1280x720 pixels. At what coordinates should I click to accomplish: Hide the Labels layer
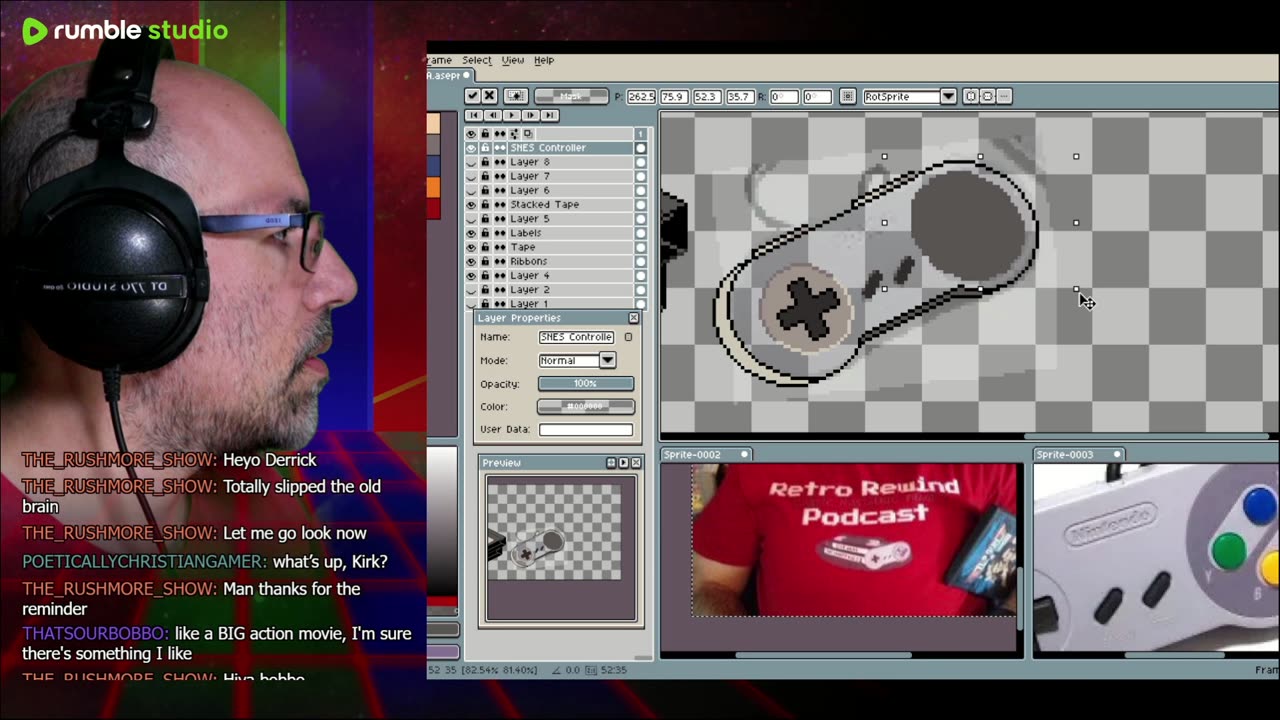(471, 233)
